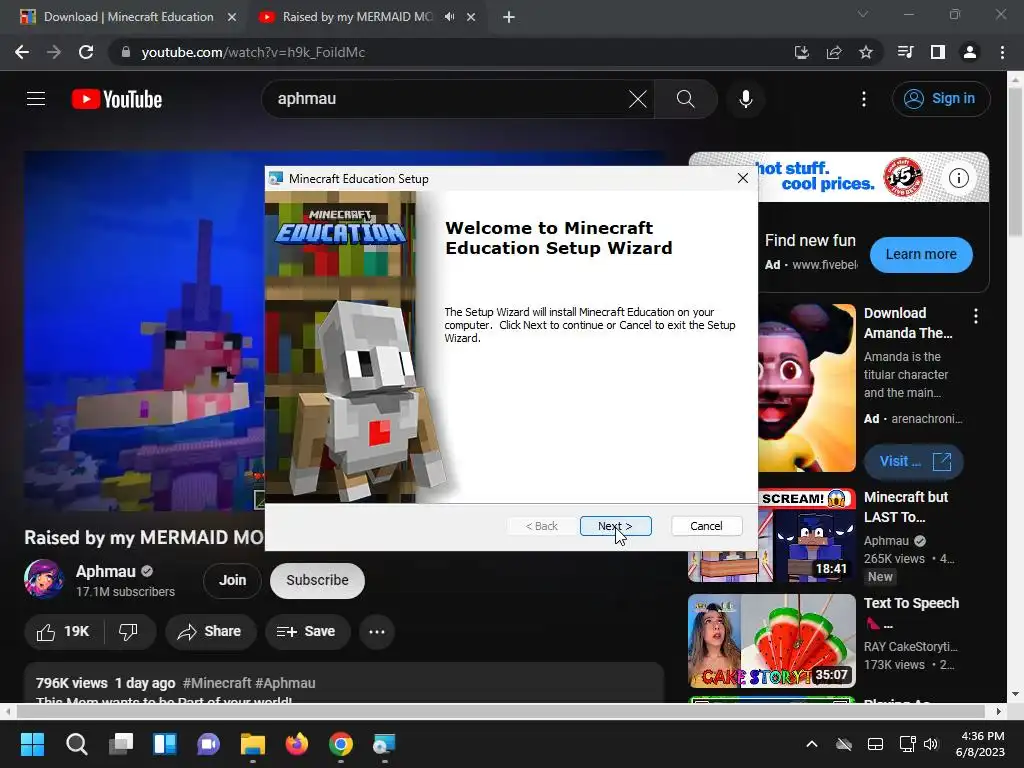Open more actions ellipsis under video
The height and width of the screenshot is (768, 1024).
click(377, 632)
